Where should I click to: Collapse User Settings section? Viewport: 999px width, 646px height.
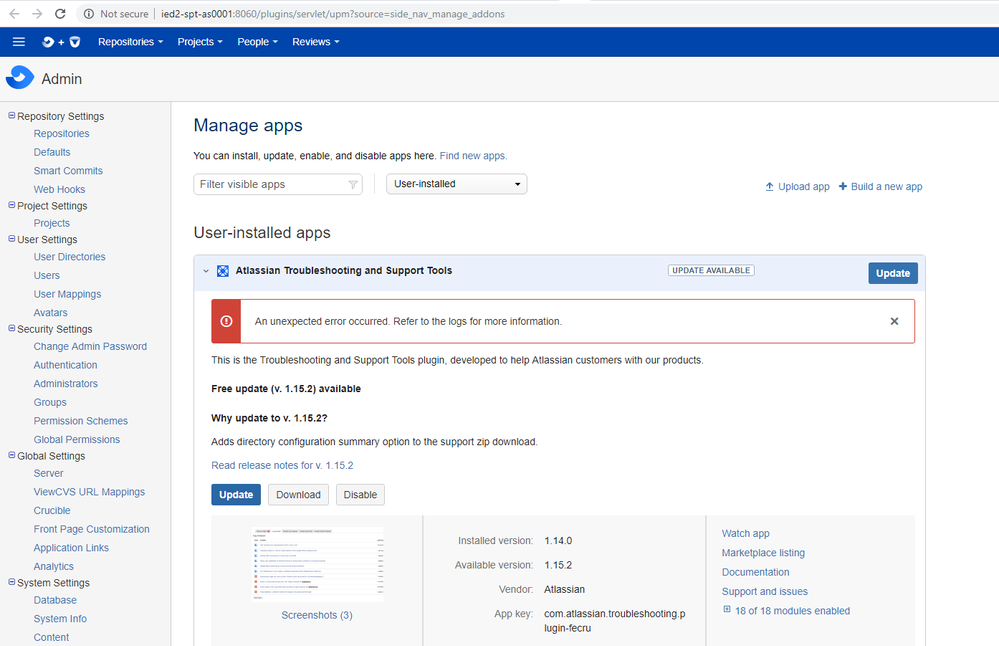(x=11, y=239)
